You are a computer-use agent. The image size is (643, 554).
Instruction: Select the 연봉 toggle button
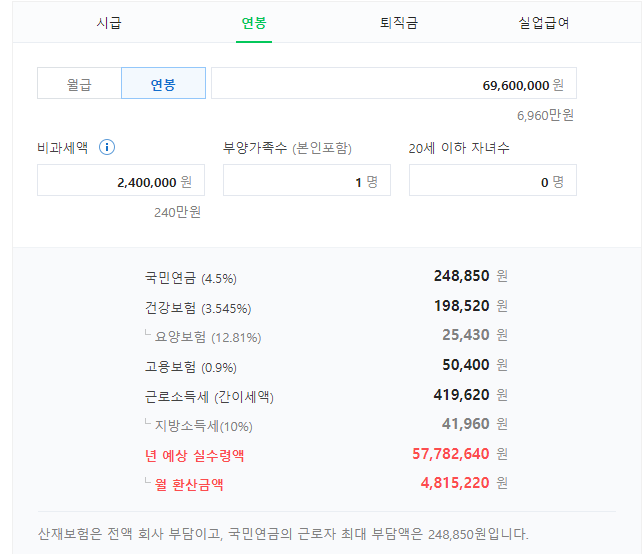point(163,83)
